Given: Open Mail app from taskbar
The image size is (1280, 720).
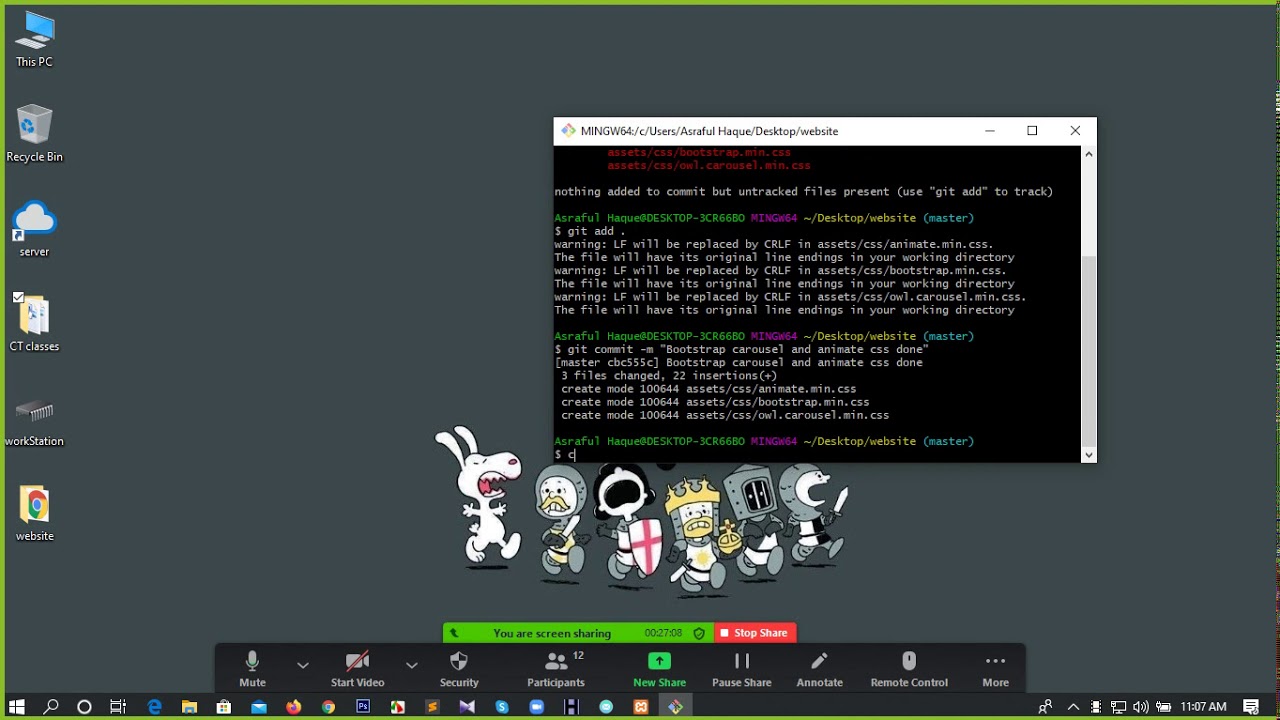Looking at the screenshot, I should (x=259, y=707).
